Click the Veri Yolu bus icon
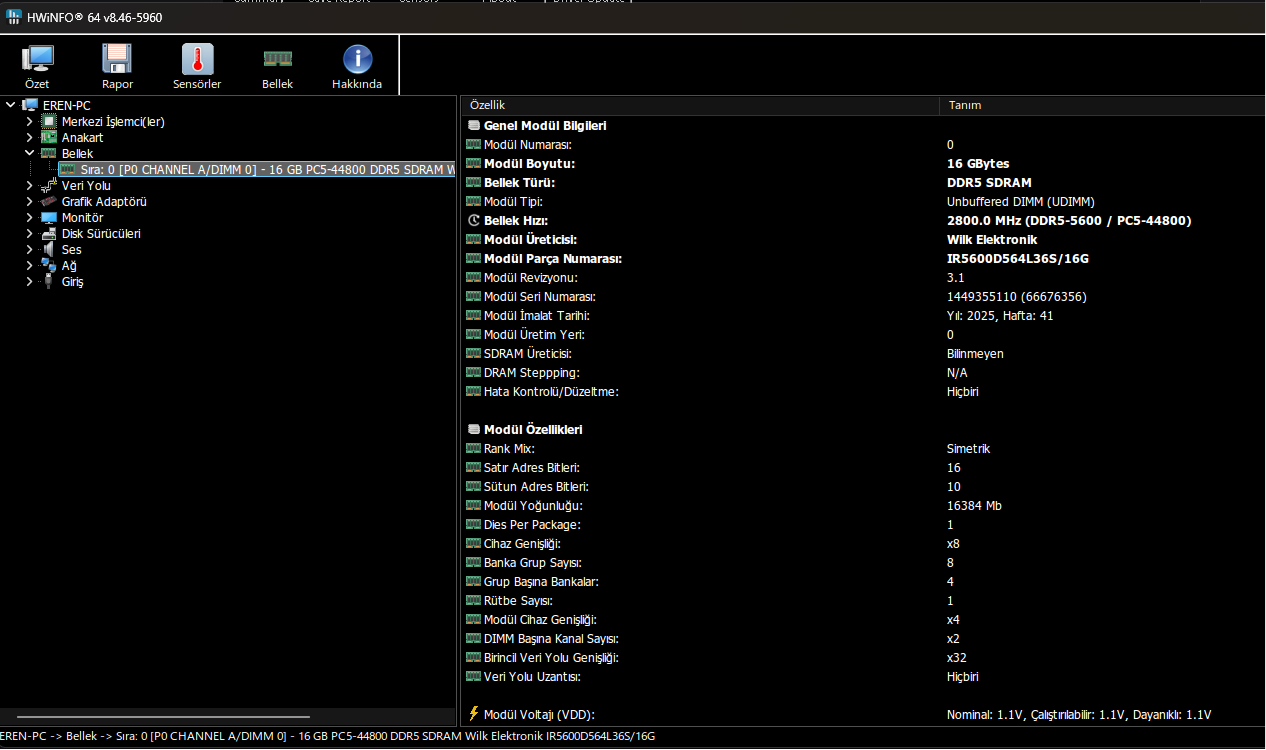 coord(49,185)
